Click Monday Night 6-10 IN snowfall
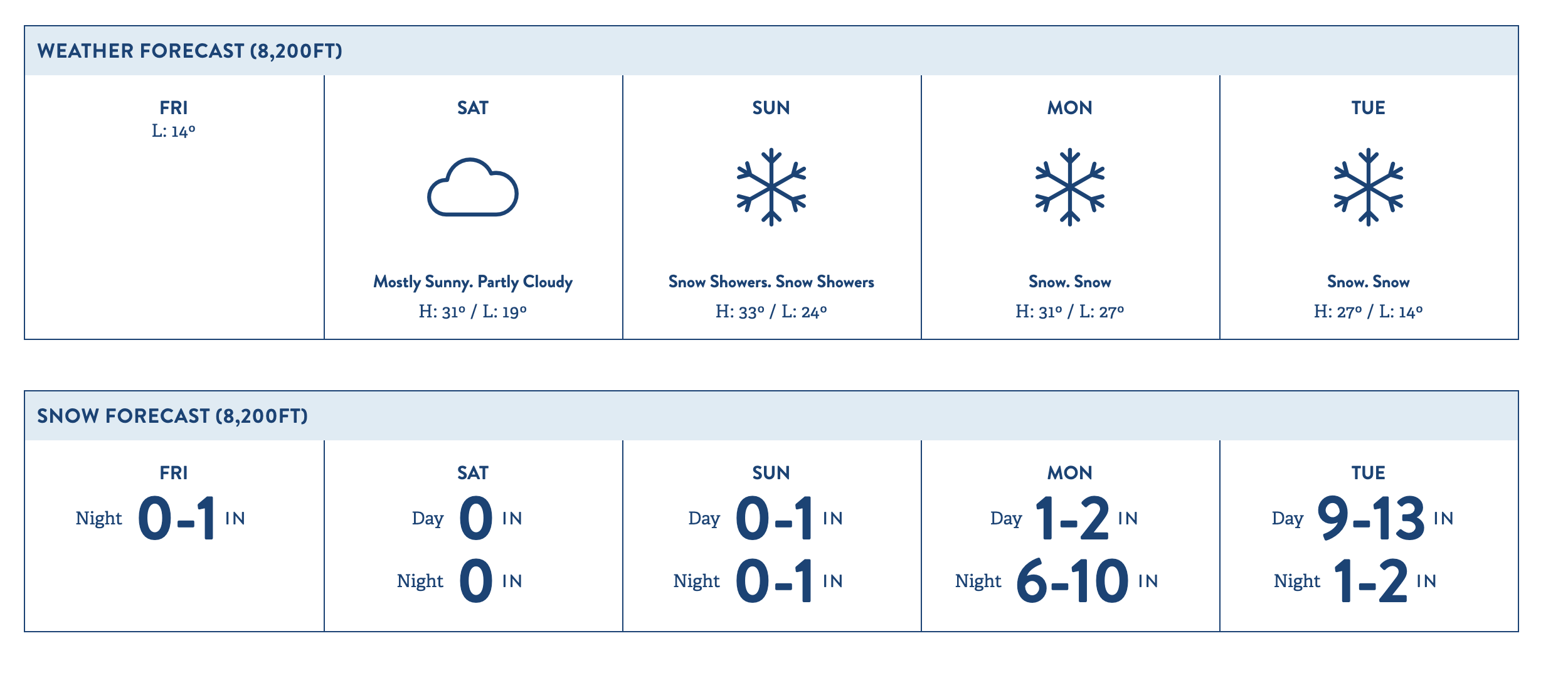1568x690 pixels. click(x=1057, y=581)
